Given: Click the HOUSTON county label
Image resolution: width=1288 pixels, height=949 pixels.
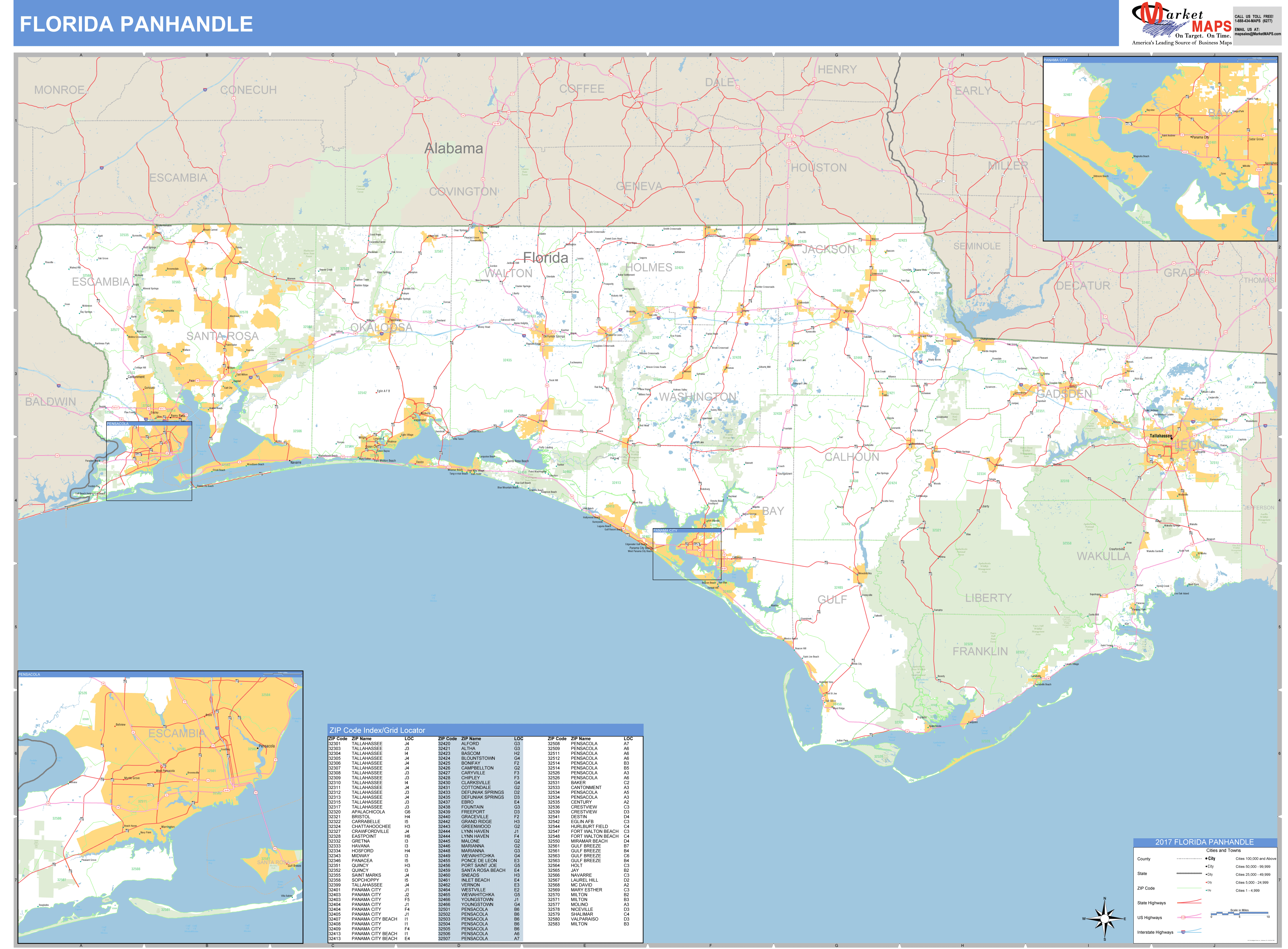Looking at the screenshot, I should pos(818,168).
